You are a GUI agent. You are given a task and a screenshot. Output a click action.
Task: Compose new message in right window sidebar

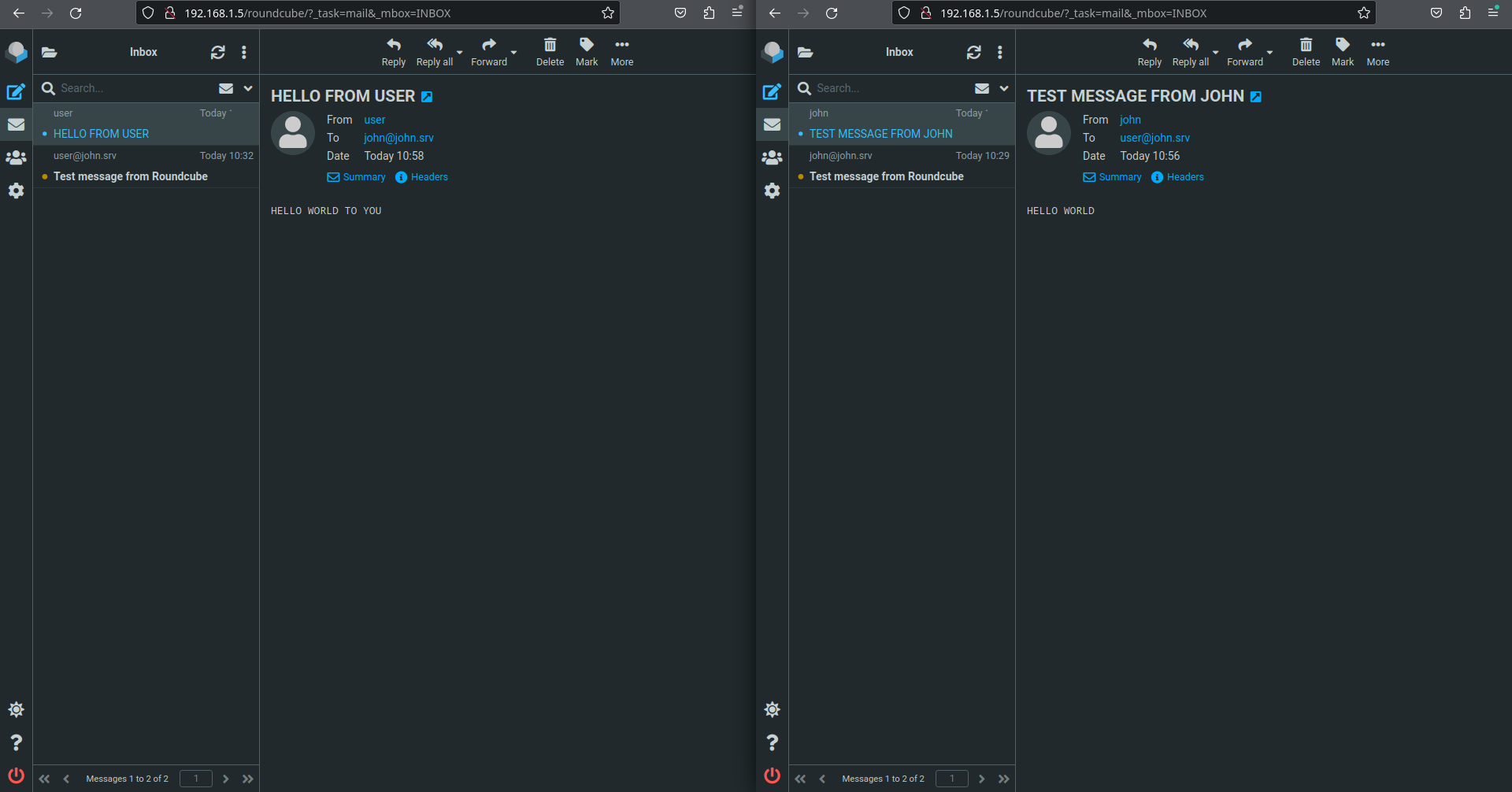tap(772, 91)
